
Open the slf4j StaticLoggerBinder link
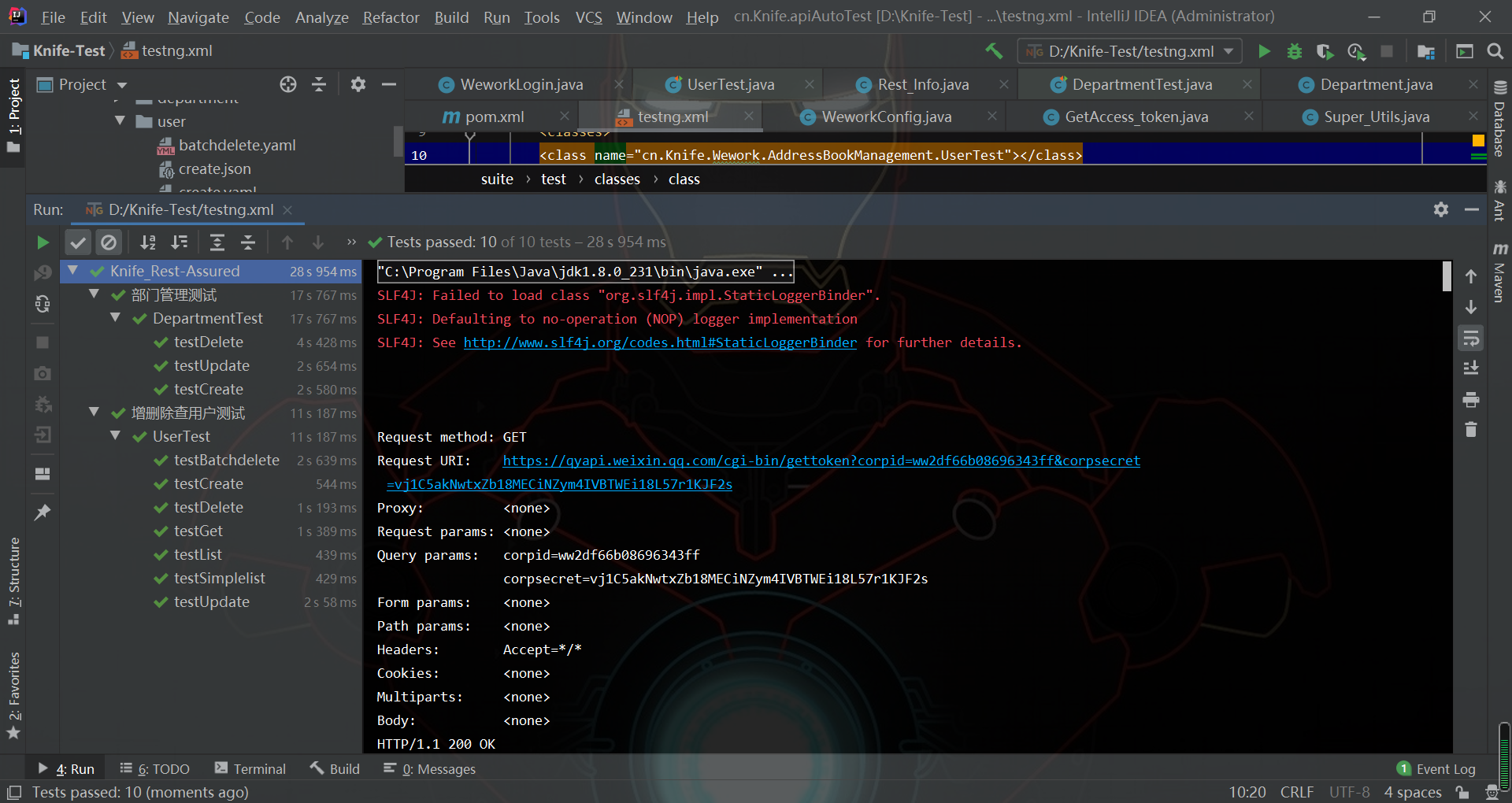pos(660,342)
